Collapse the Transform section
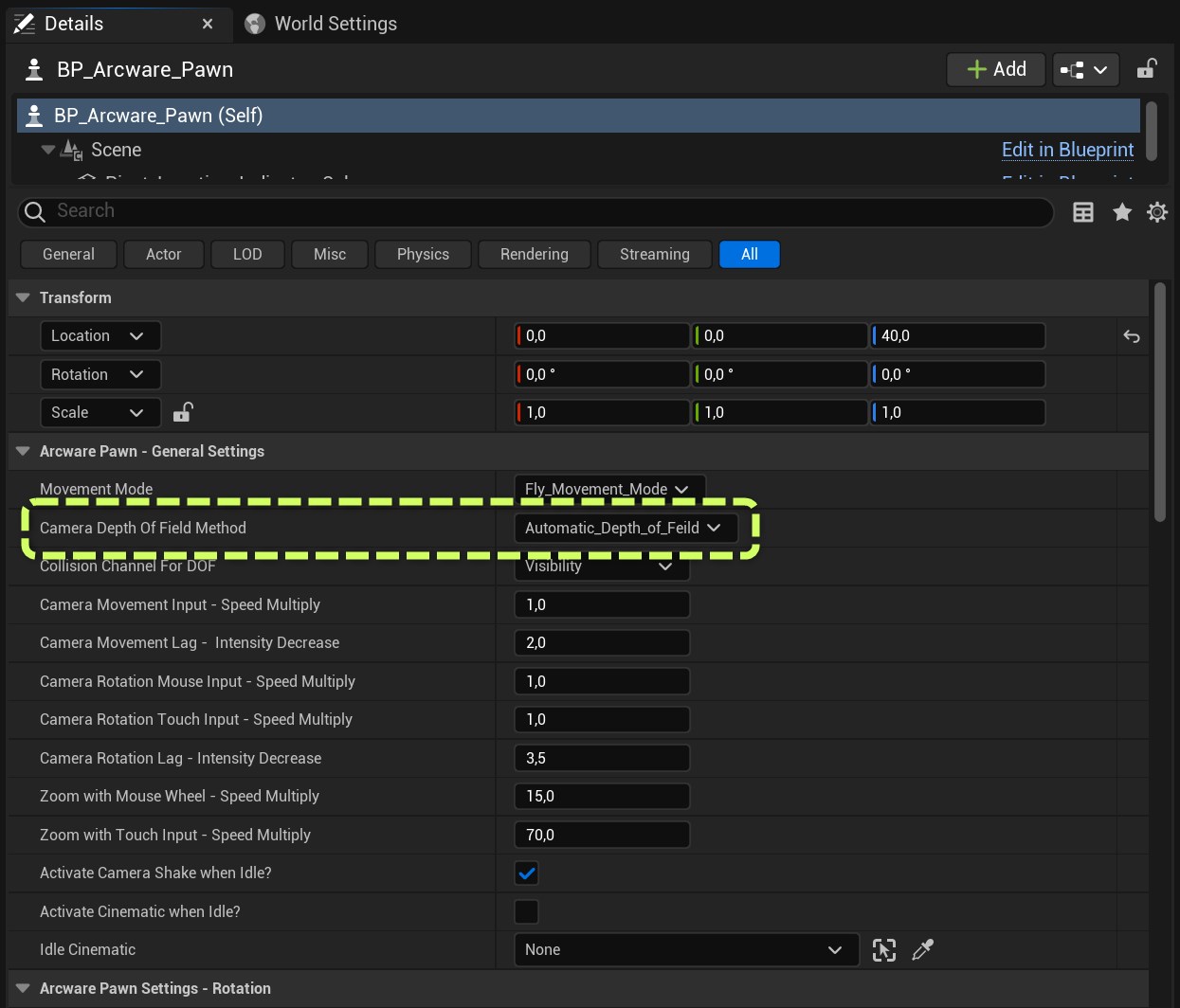This screenshot has width=1180, height=1008. (x=24, y=297)
